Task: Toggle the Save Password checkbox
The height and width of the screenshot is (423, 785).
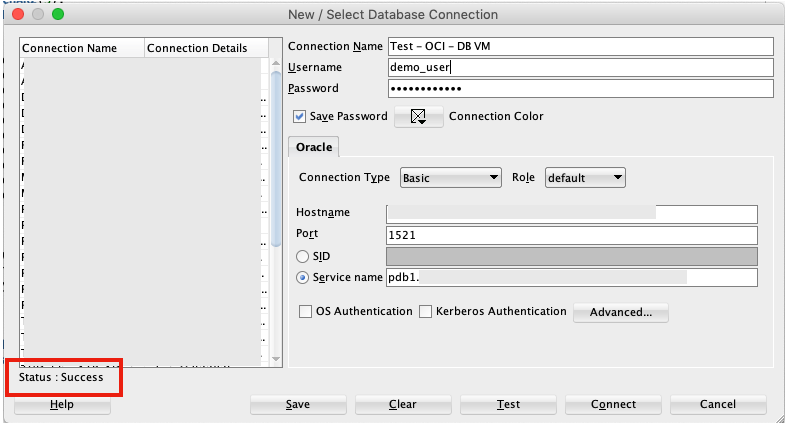Action: click(300, 117)
